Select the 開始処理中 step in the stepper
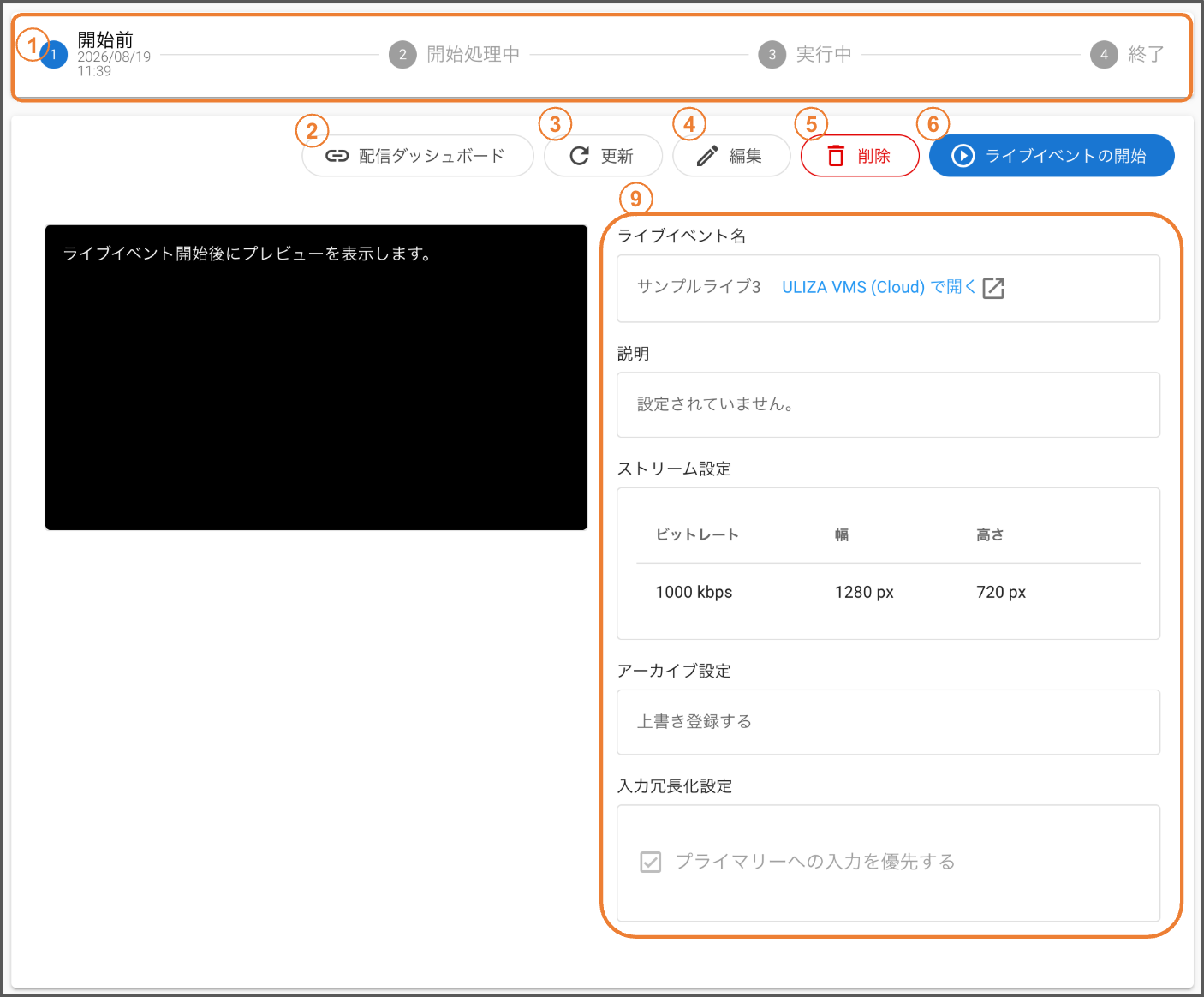 [x=455, y=55]
